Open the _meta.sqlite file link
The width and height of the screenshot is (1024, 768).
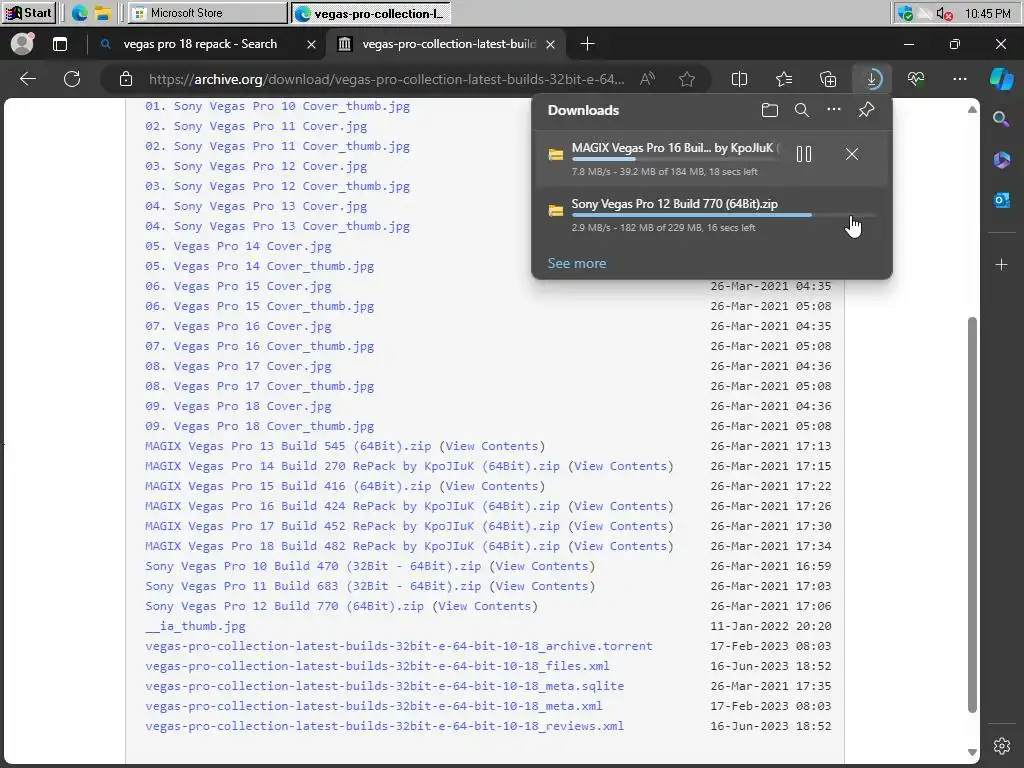[384, 686]
